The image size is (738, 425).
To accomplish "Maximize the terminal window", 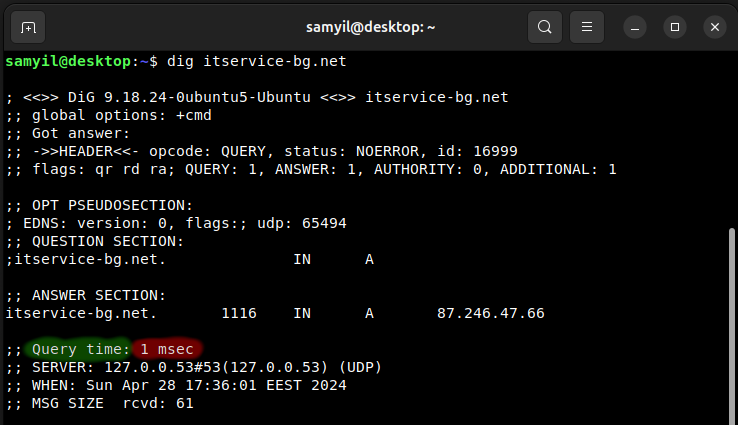I will (674, 28).
